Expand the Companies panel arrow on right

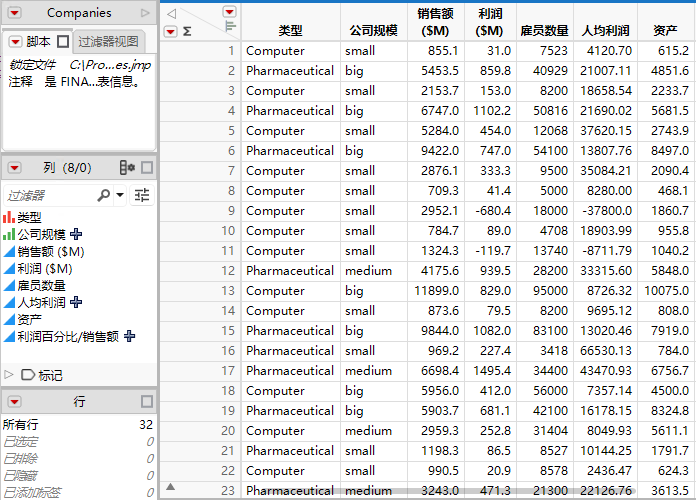coord(145,13)
